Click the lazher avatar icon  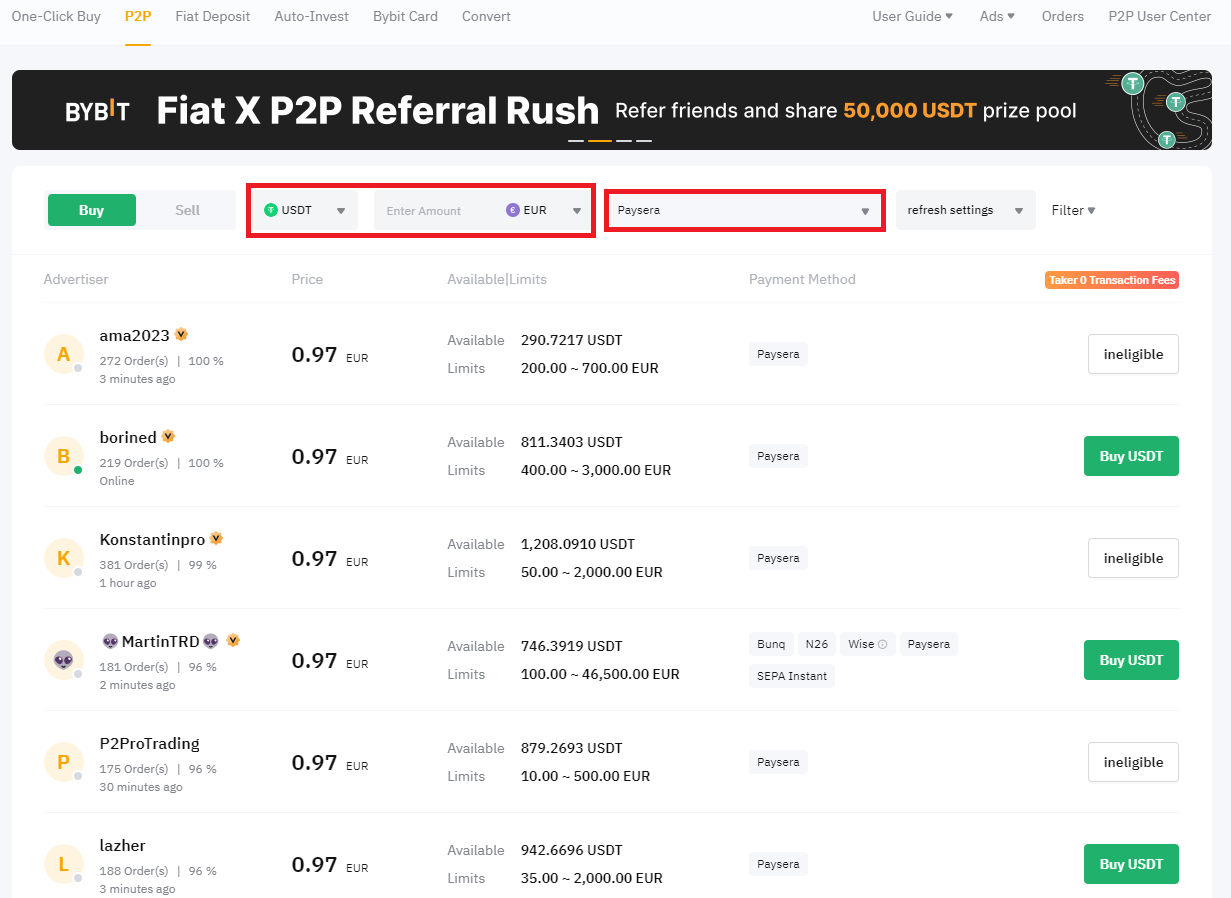point(63,864)
